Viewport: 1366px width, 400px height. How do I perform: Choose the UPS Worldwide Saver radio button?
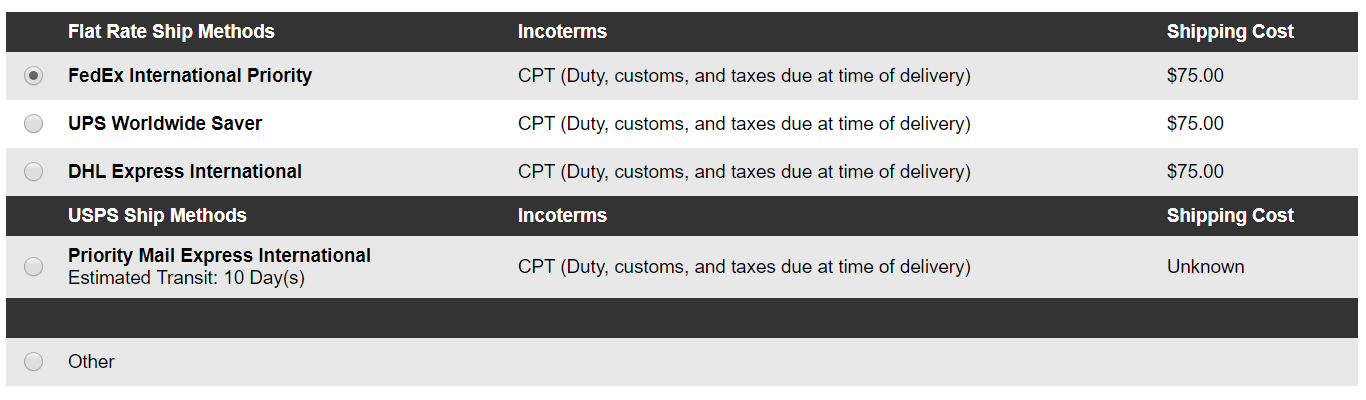(34, 124)
